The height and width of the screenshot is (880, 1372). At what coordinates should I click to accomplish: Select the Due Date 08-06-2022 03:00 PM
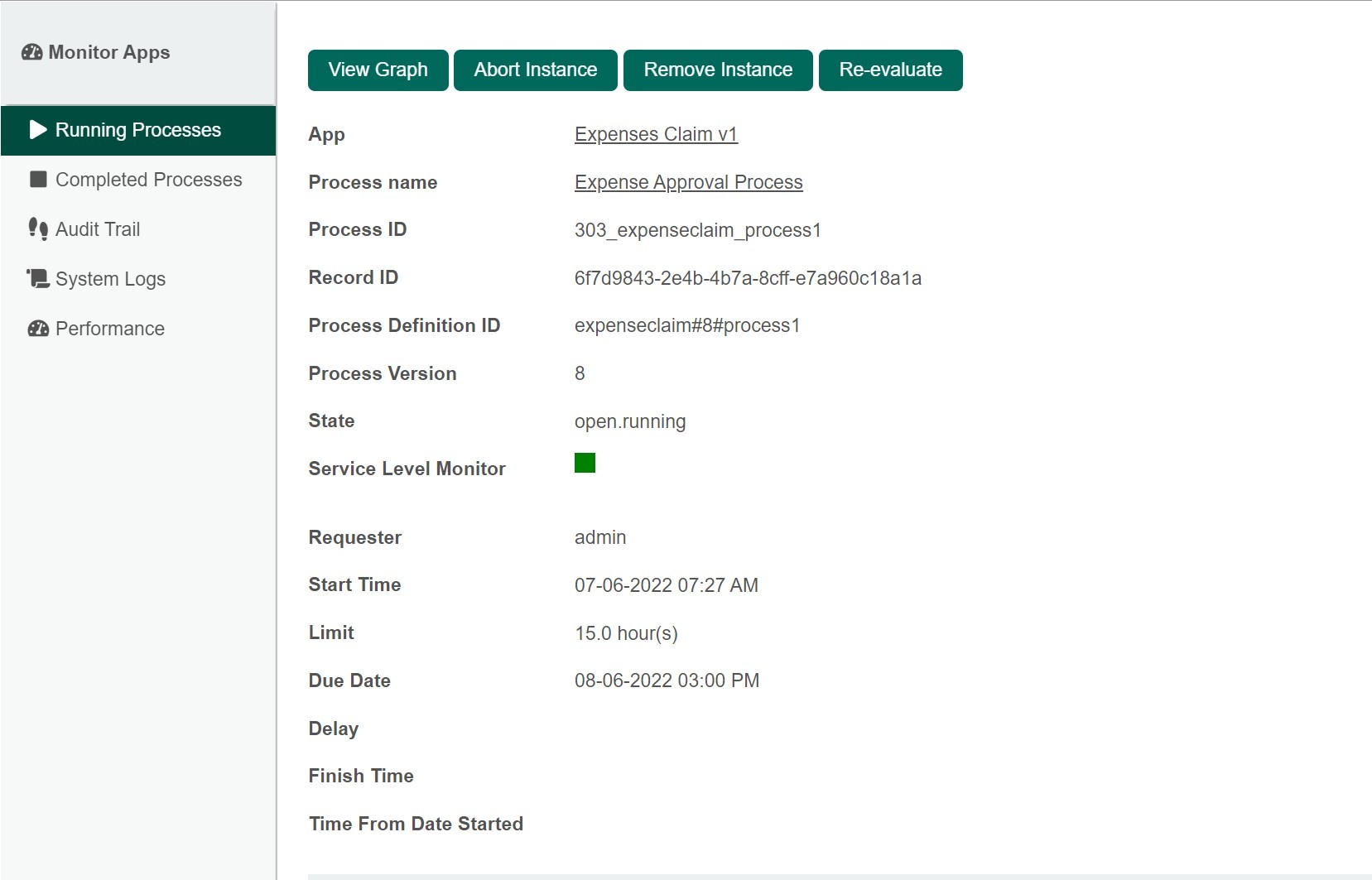click(667, 680)
